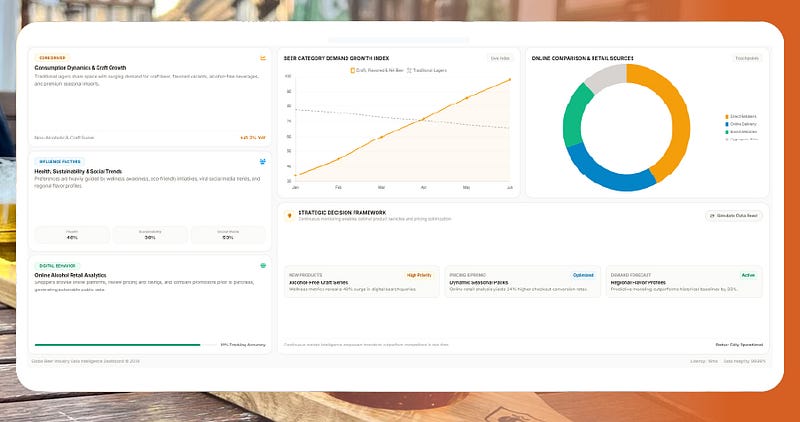Click the Social Media metric tile
Screen dimensions: 800x422
click(228, 235)
